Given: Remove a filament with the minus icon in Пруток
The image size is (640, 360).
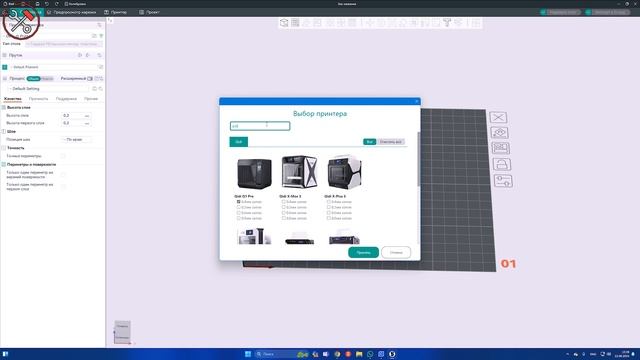Looking at the screenshot, I should click(x=88, y=55).
